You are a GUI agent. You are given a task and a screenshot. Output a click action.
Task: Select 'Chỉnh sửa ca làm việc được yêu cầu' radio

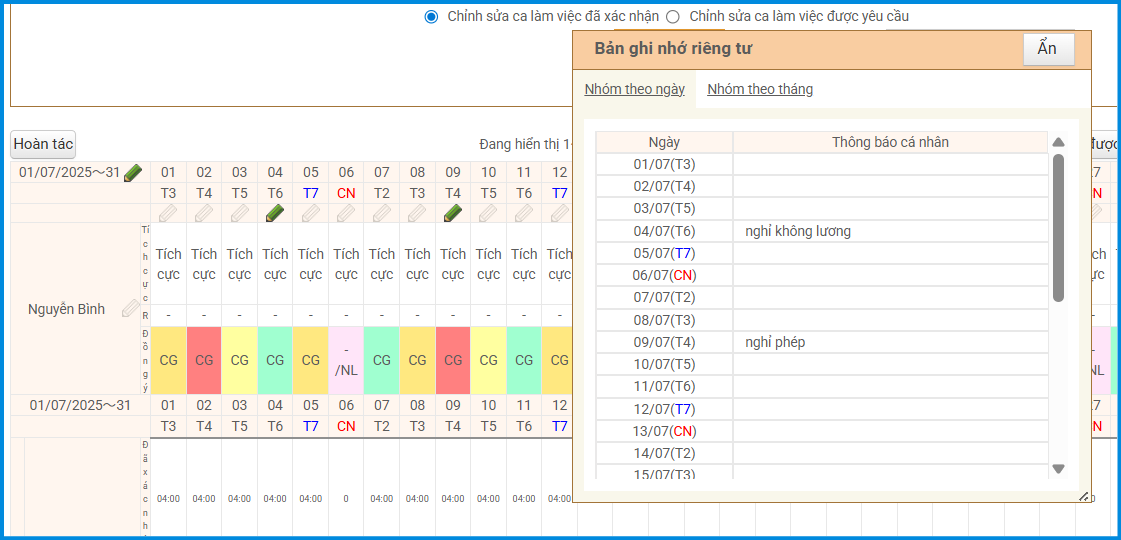pyautogui.click(x=673, y=17)
